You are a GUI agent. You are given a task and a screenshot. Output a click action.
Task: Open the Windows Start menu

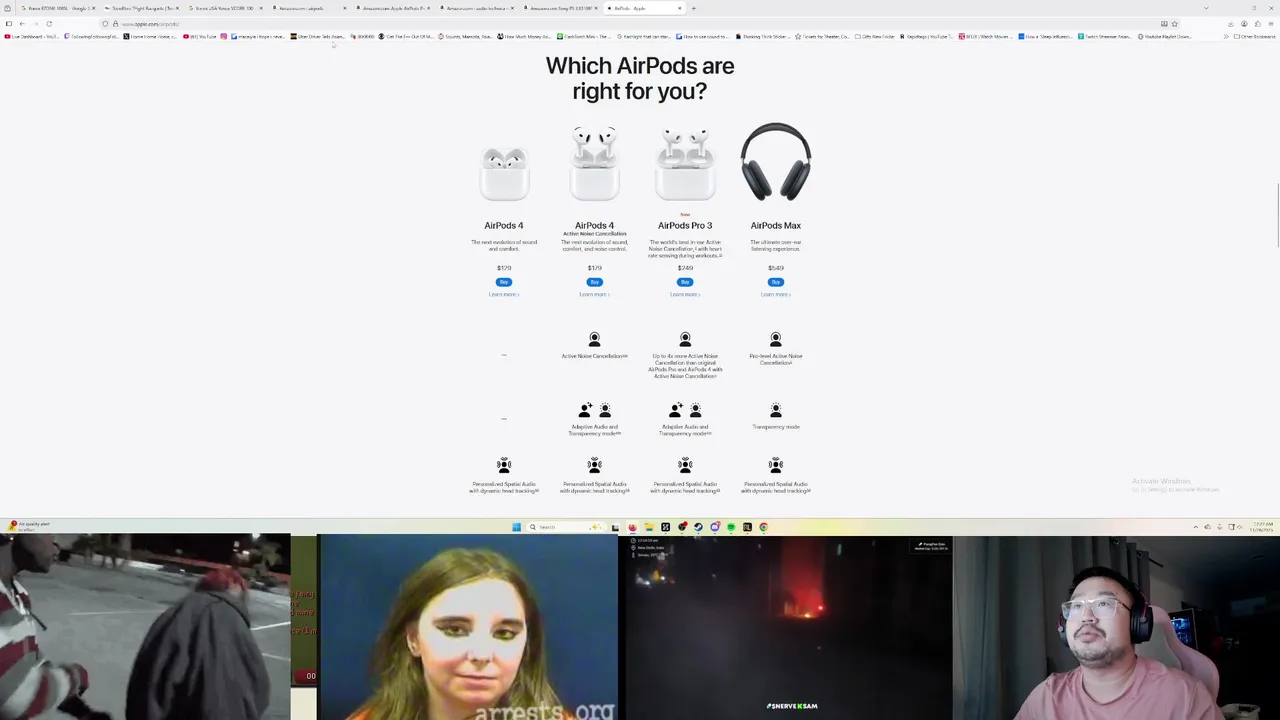pos(516,527)
